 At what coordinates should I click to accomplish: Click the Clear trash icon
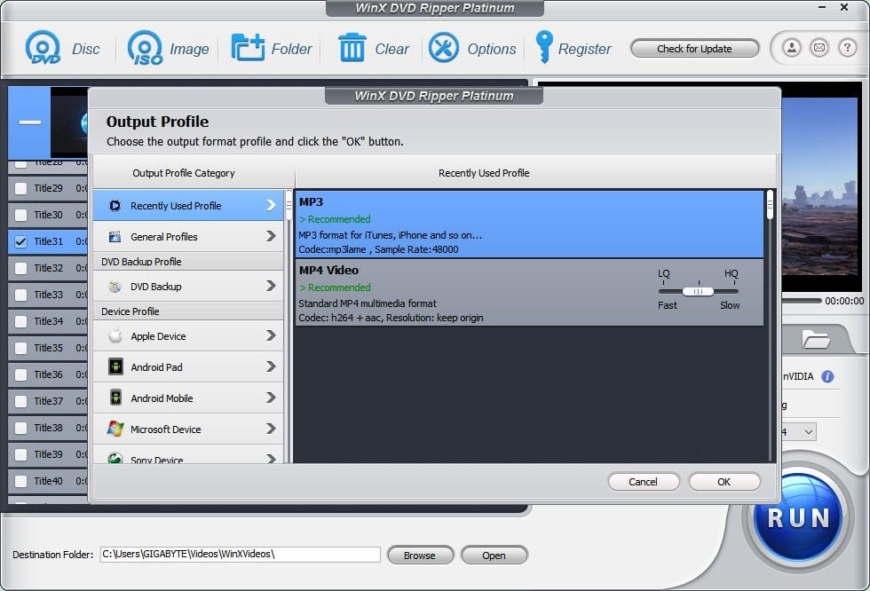(352, 48)
